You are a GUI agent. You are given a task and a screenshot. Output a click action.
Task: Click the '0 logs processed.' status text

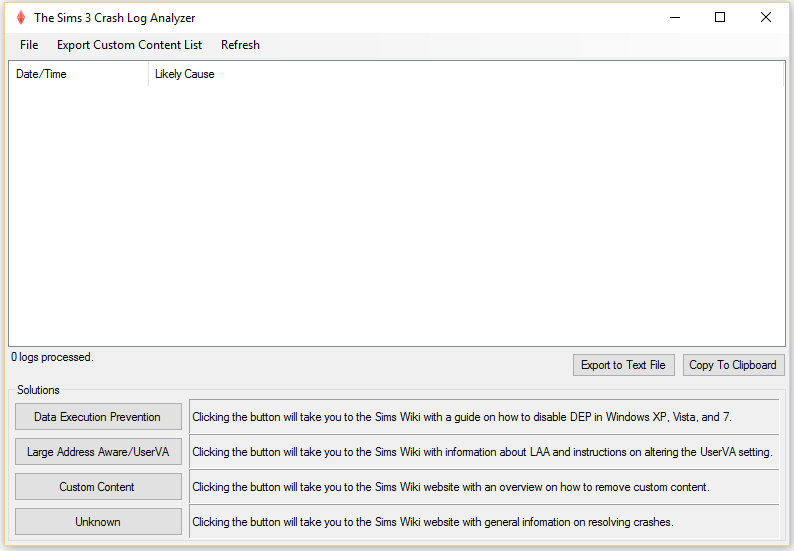point(52,357)
